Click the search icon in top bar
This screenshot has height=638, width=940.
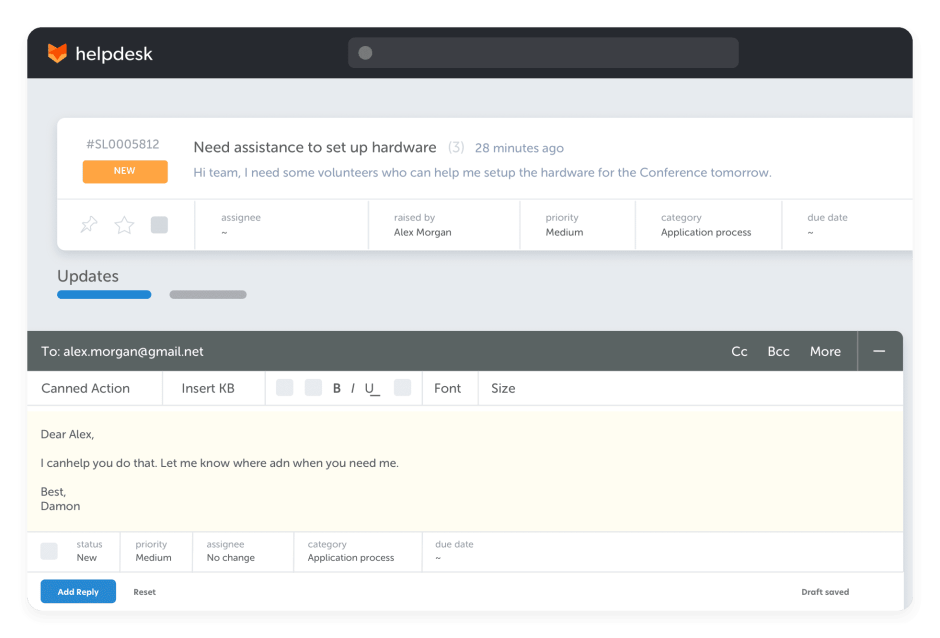(x=365, y=53)
